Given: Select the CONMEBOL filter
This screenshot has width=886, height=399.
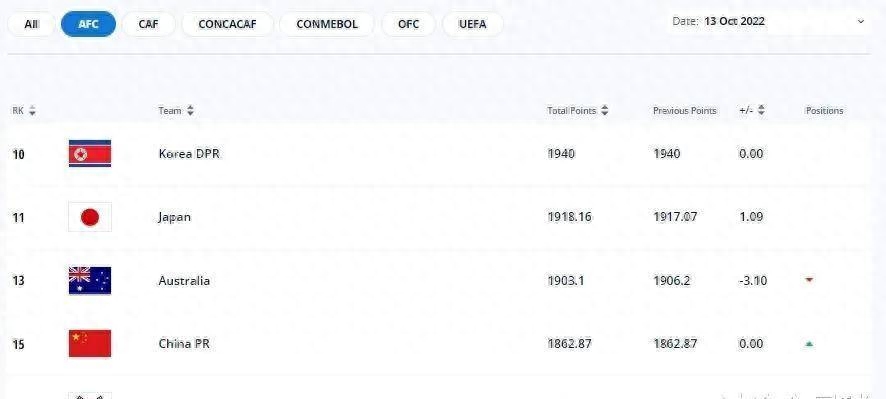Looking at the screenshot, I should coord(327,25).
